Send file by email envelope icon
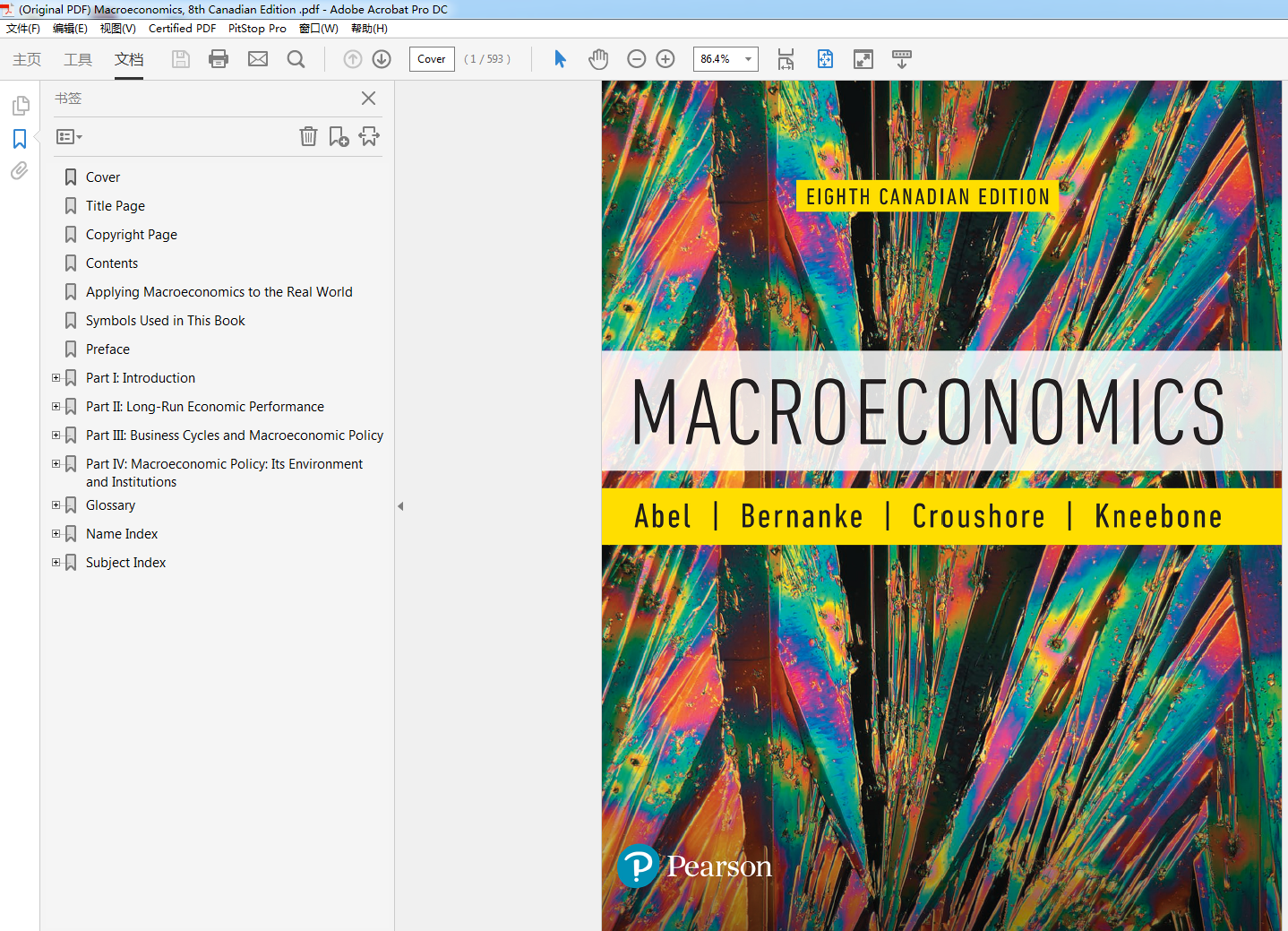The image size is (1288, 931). pos(258,59)
